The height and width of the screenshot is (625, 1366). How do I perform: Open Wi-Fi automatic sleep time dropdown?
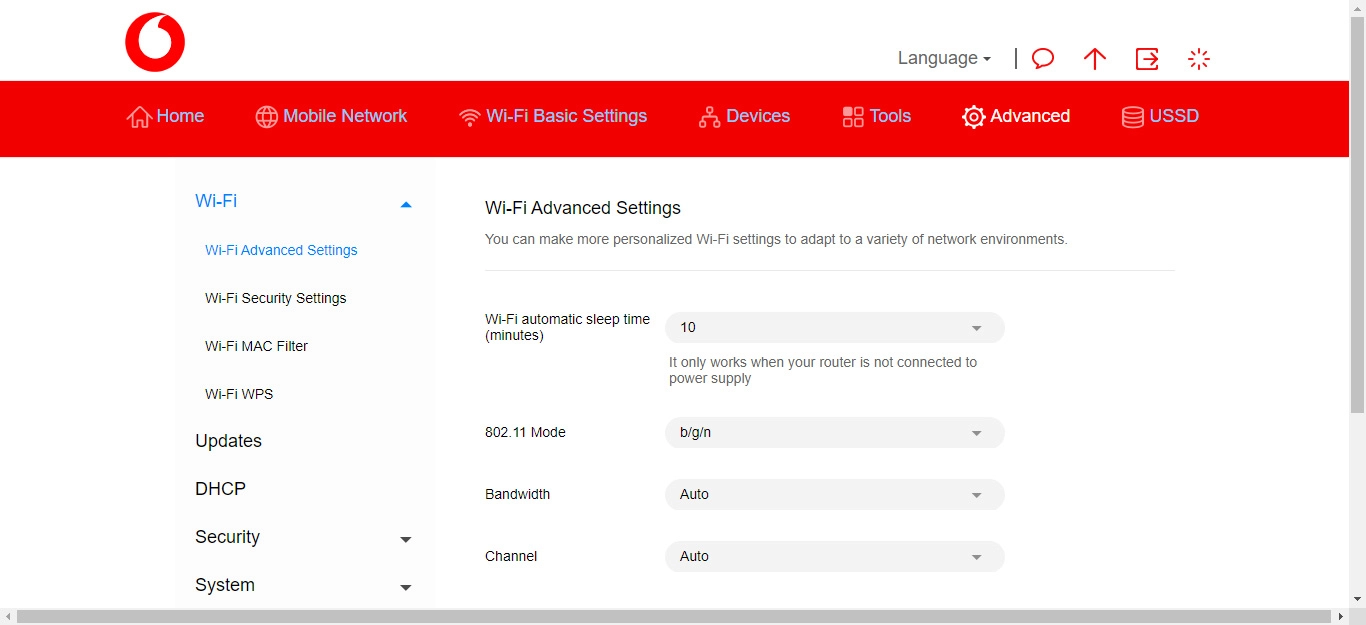[x=834, y=328]
